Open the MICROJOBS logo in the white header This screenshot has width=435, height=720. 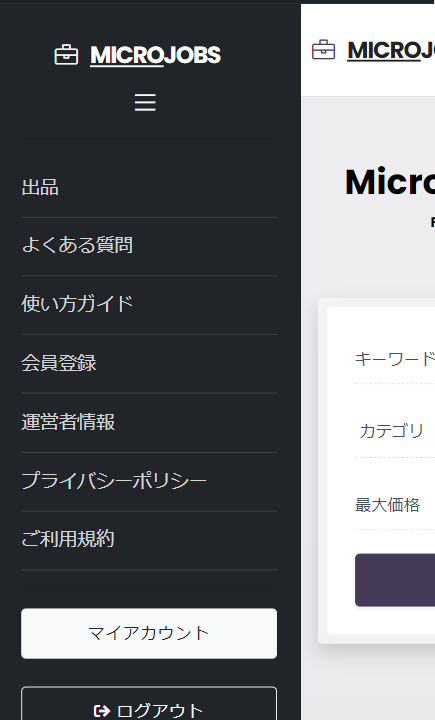[x=391, y=51]
